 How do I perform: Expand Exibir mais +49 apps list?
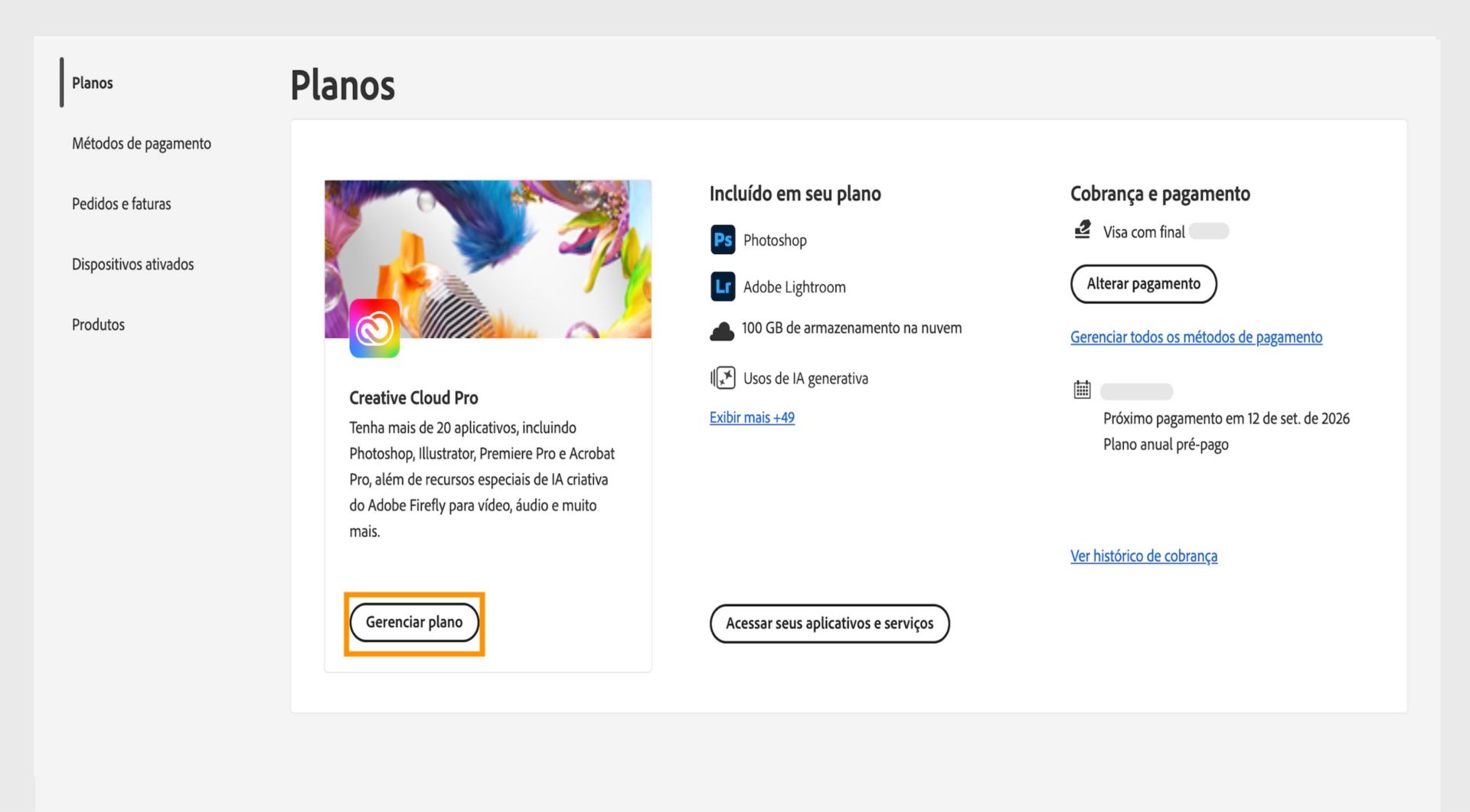point(751,417)
